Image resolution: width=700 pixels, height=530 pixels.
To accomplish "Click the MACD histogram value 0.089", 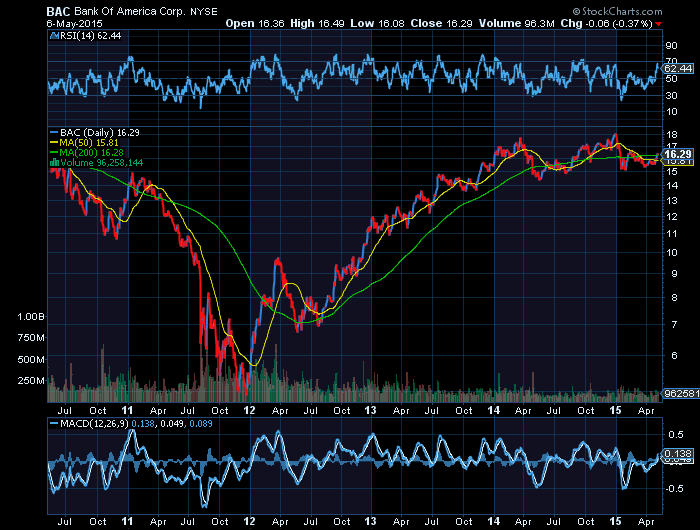I will tap(201, 424).
